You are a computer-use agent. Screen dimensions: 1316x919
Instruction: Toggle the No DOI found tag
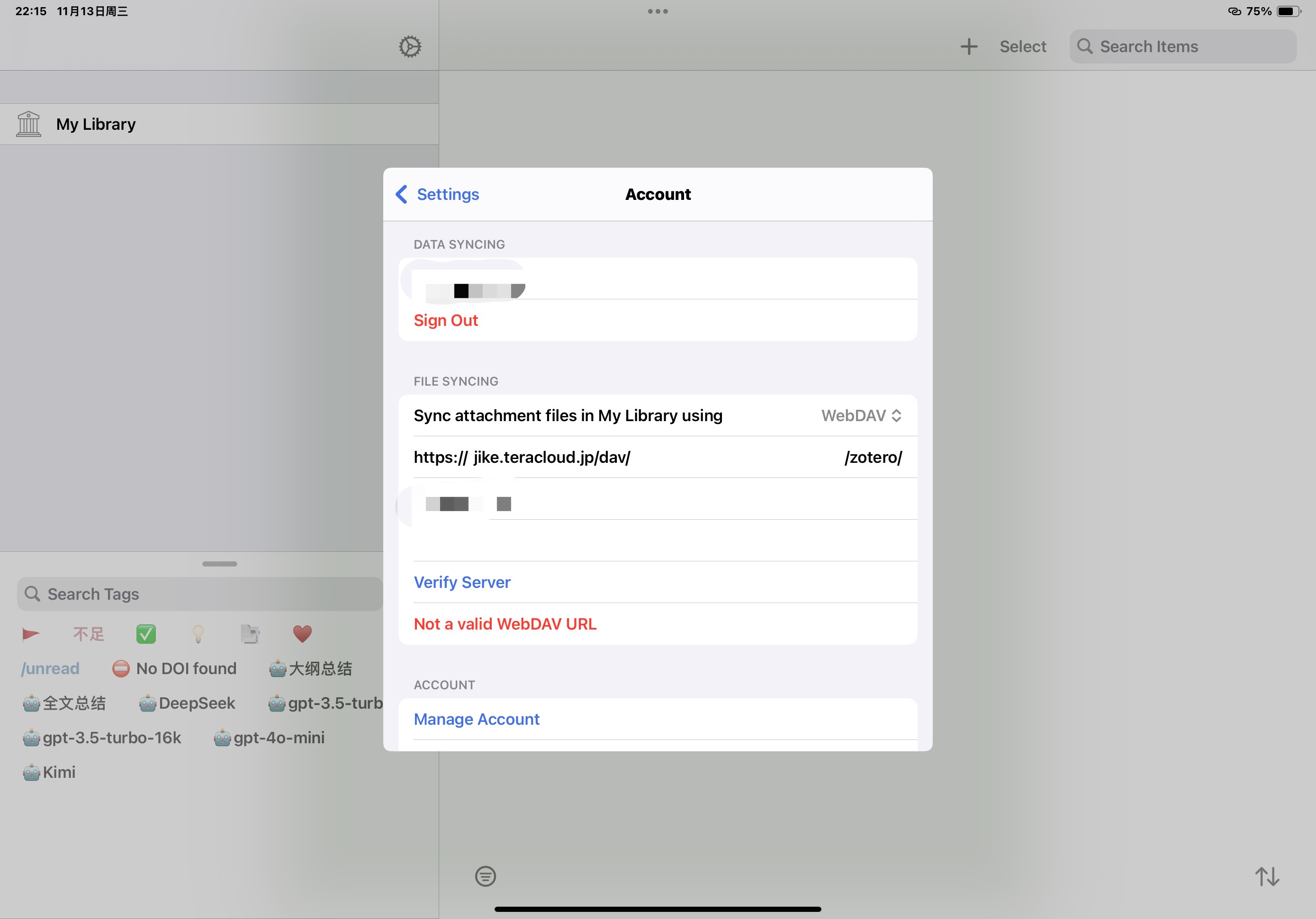[175, 668]
